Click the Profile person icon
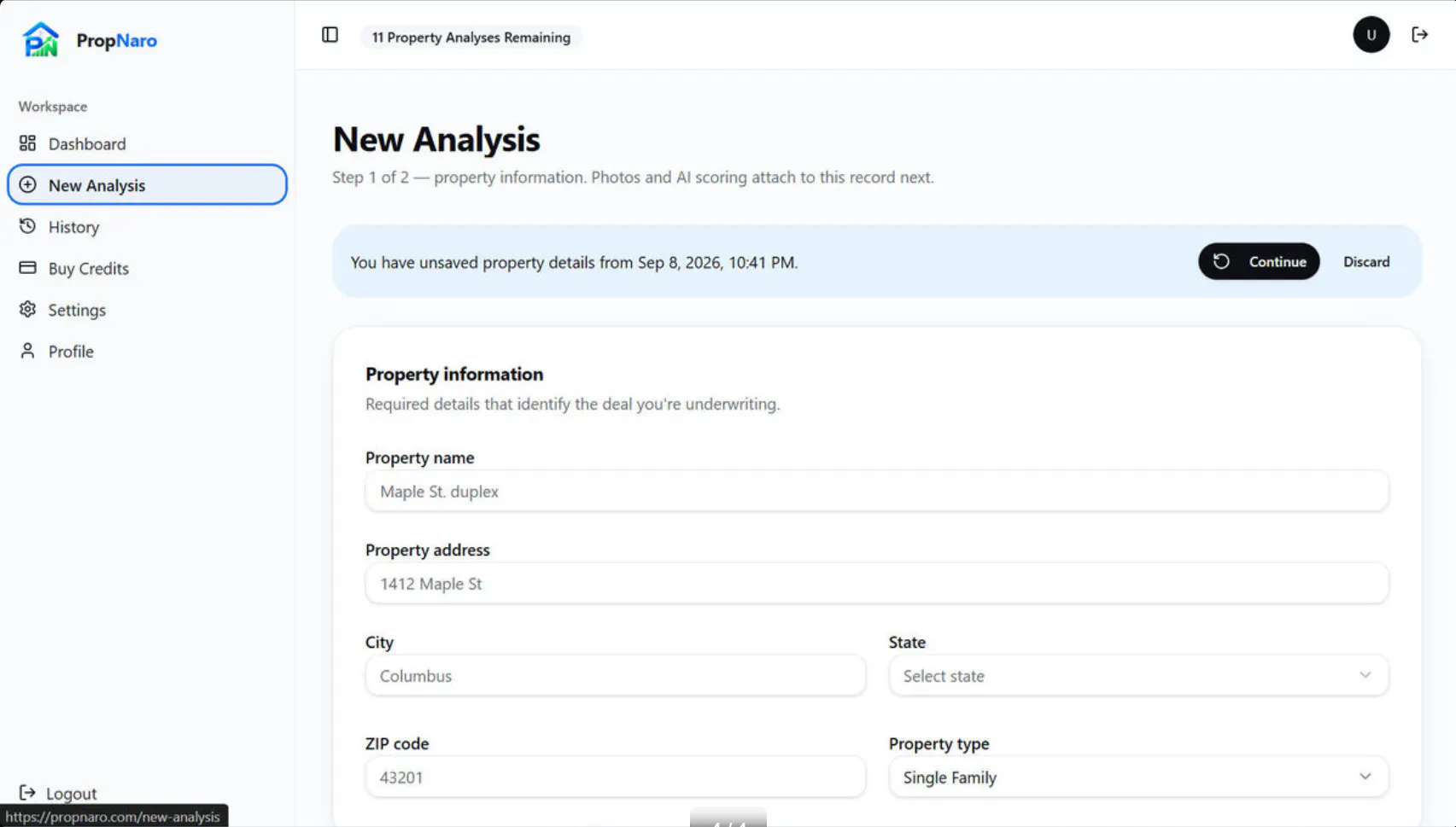 click(x=27, y=351)
